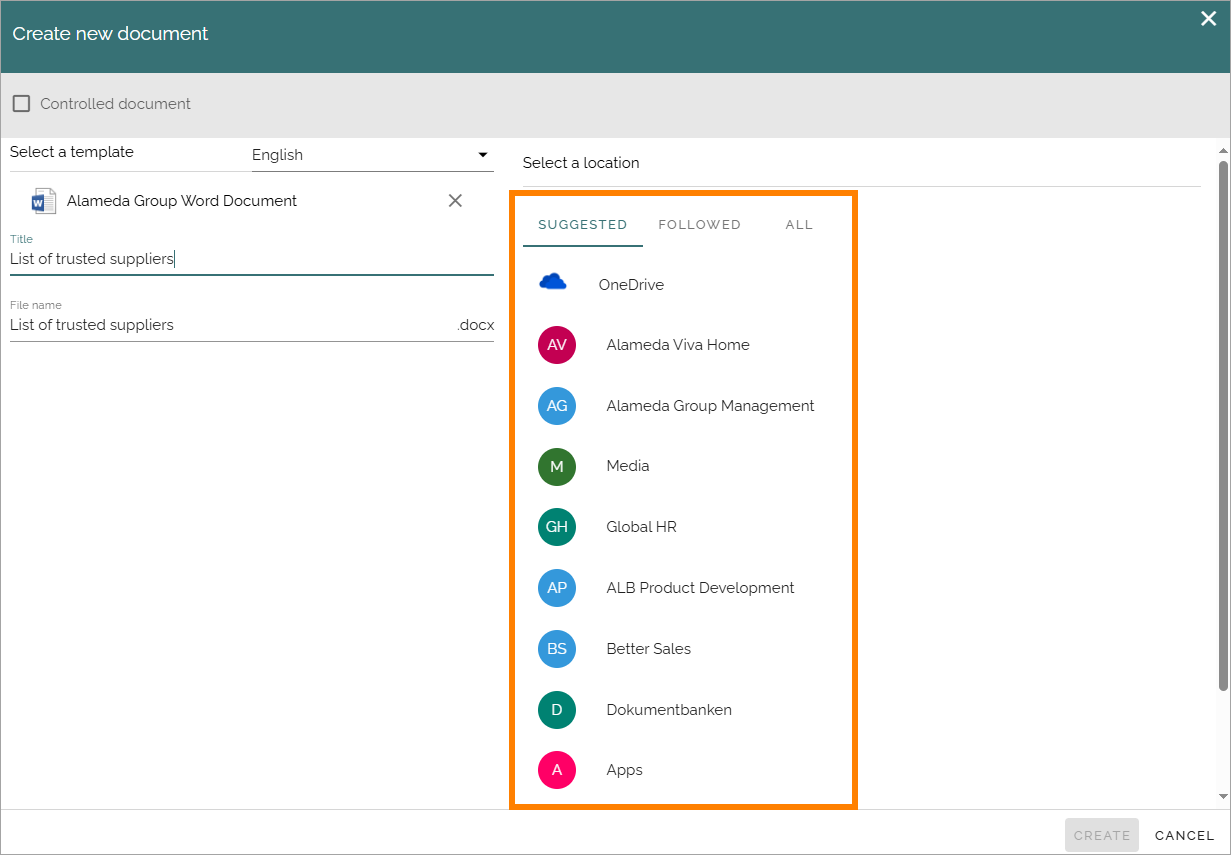The width and height of the screenshot is (1231, 855).
Task: Click the OneDrive cloud icon
Action: pyautogui.click(x=553, y=283)
